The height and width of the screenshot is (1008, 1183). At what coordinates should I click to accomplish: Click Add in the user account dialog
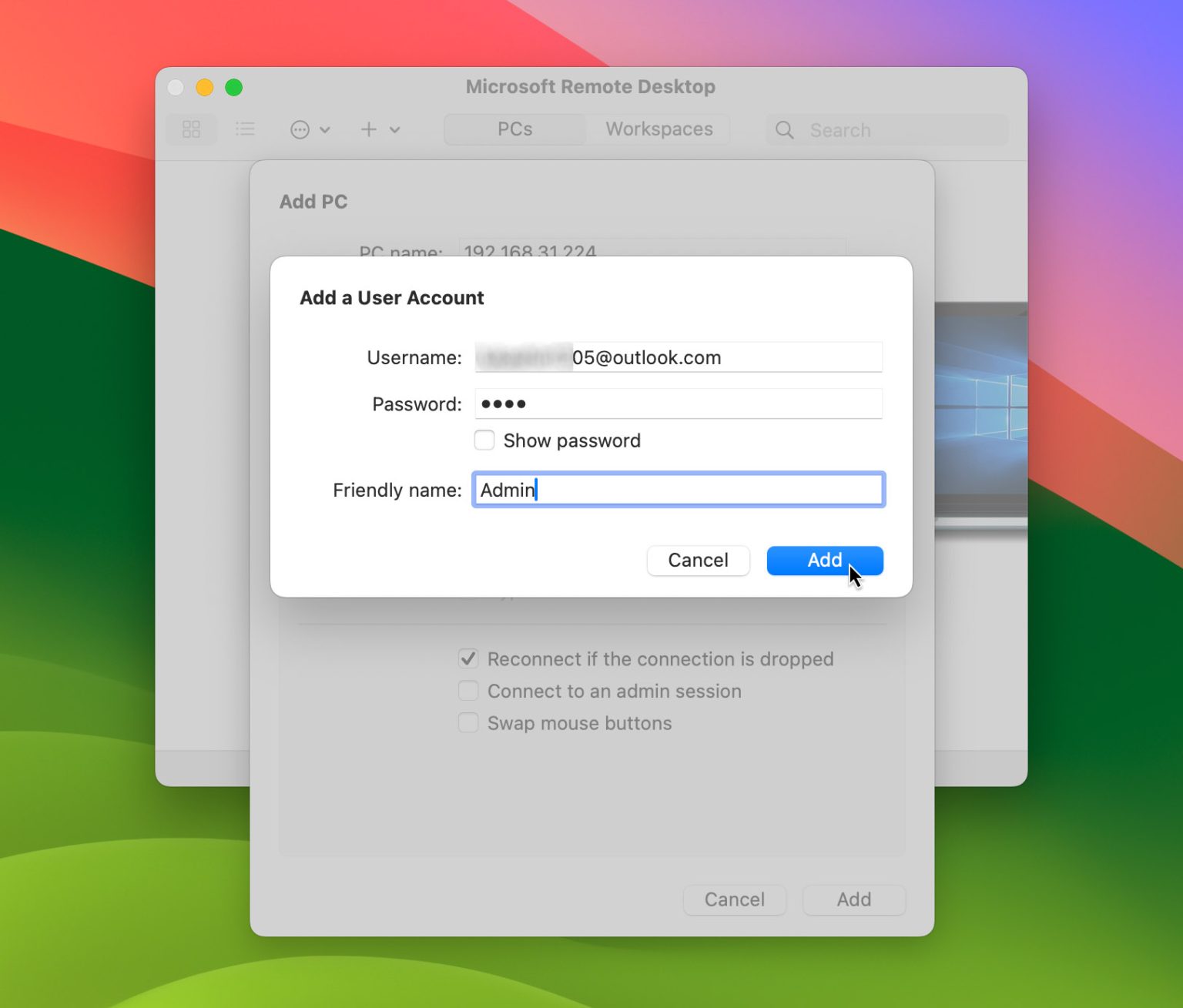pyautogui.click(x=824, y=560)
